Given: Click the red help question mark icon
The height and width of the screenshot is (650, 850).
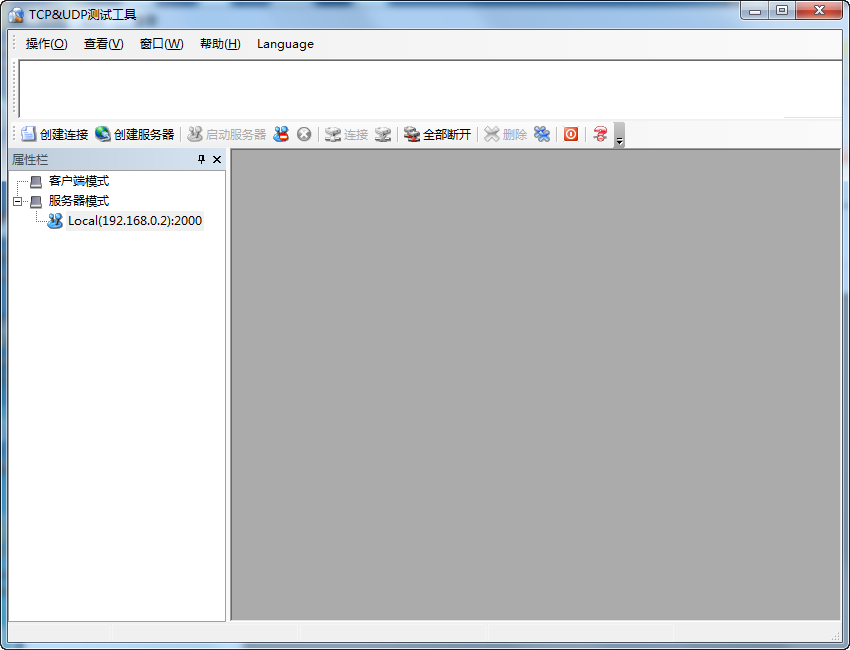Looking at the screenshot, I should (x=600, y=134).
